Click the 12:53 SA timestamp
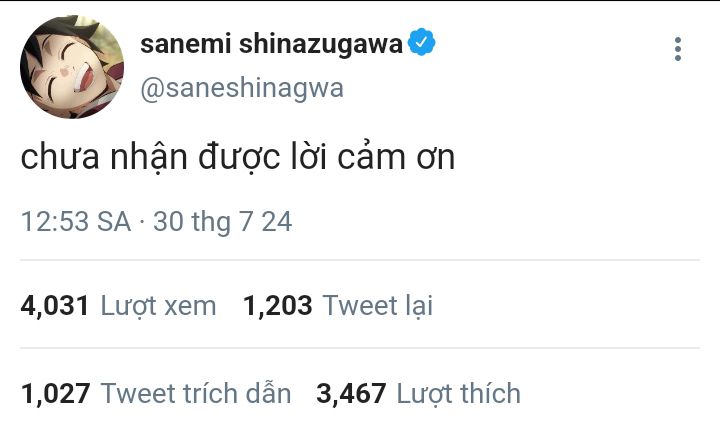 point(76,221)
